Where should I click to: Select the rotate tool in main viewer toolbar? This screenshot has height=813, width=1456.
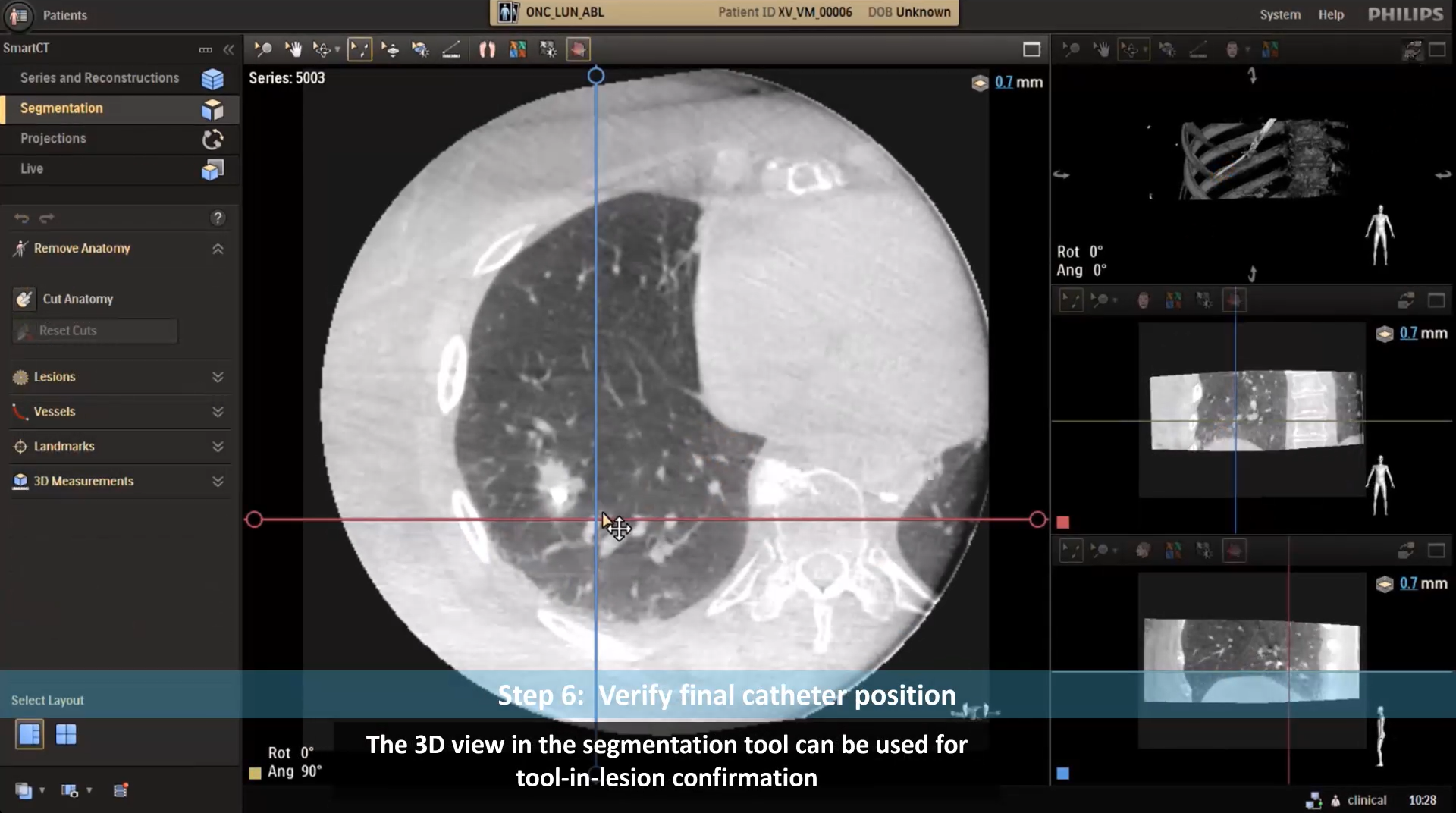[x=322, y=49]
